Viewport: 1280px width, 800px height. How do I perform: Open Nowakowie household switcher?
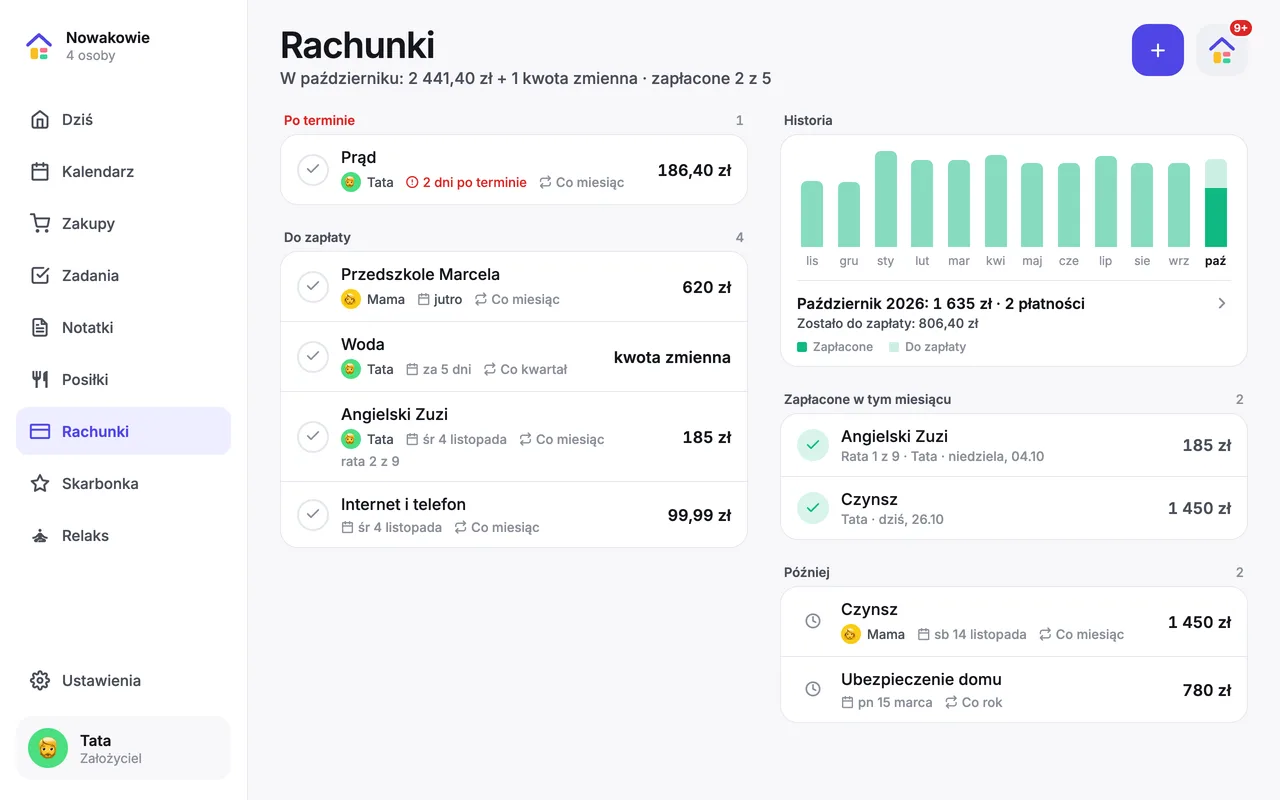tap(123, 46)
